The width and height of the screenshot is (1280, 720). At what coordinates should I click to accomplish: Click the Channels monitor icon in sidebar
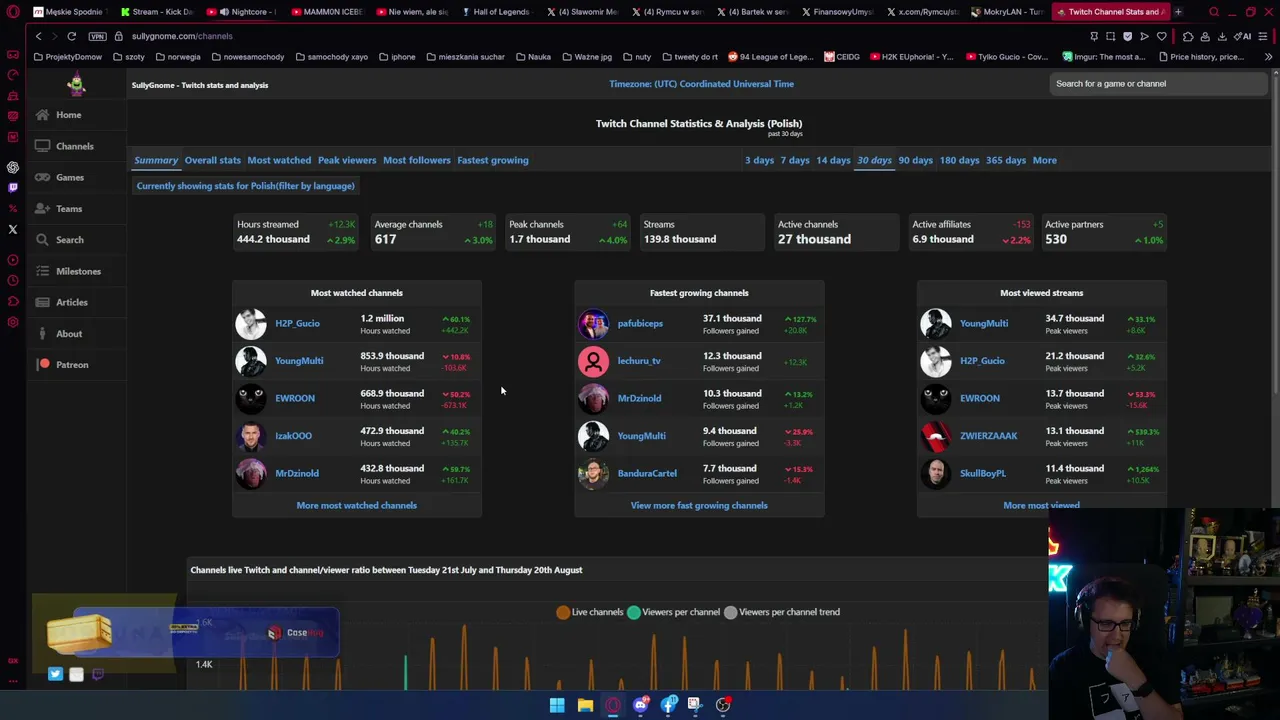tap(42, 146)
